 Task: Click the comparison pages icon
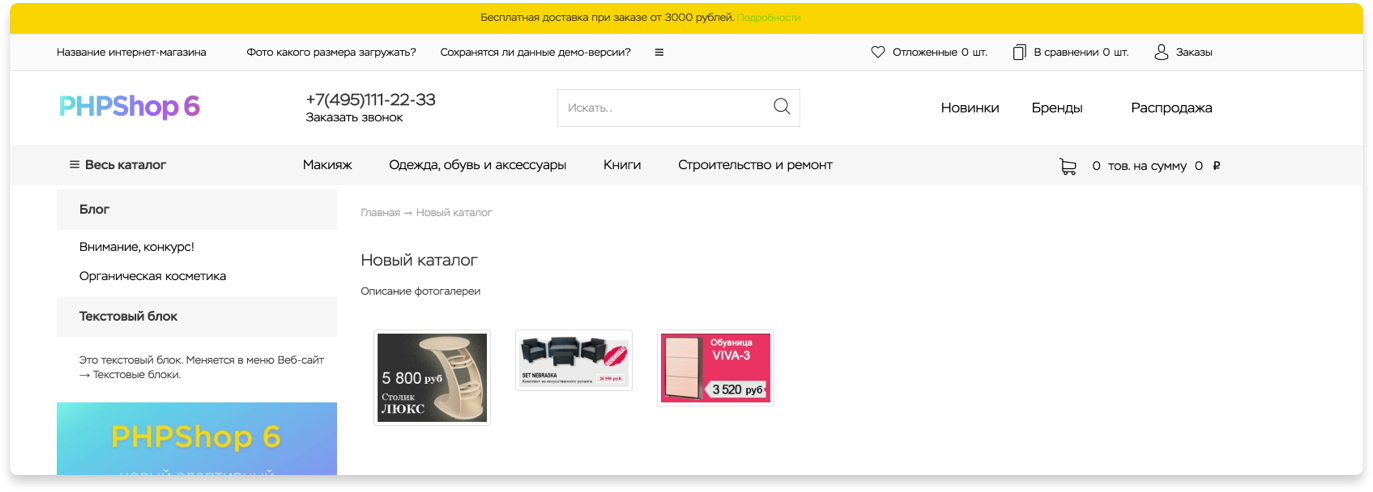[x=1019, y=52]
